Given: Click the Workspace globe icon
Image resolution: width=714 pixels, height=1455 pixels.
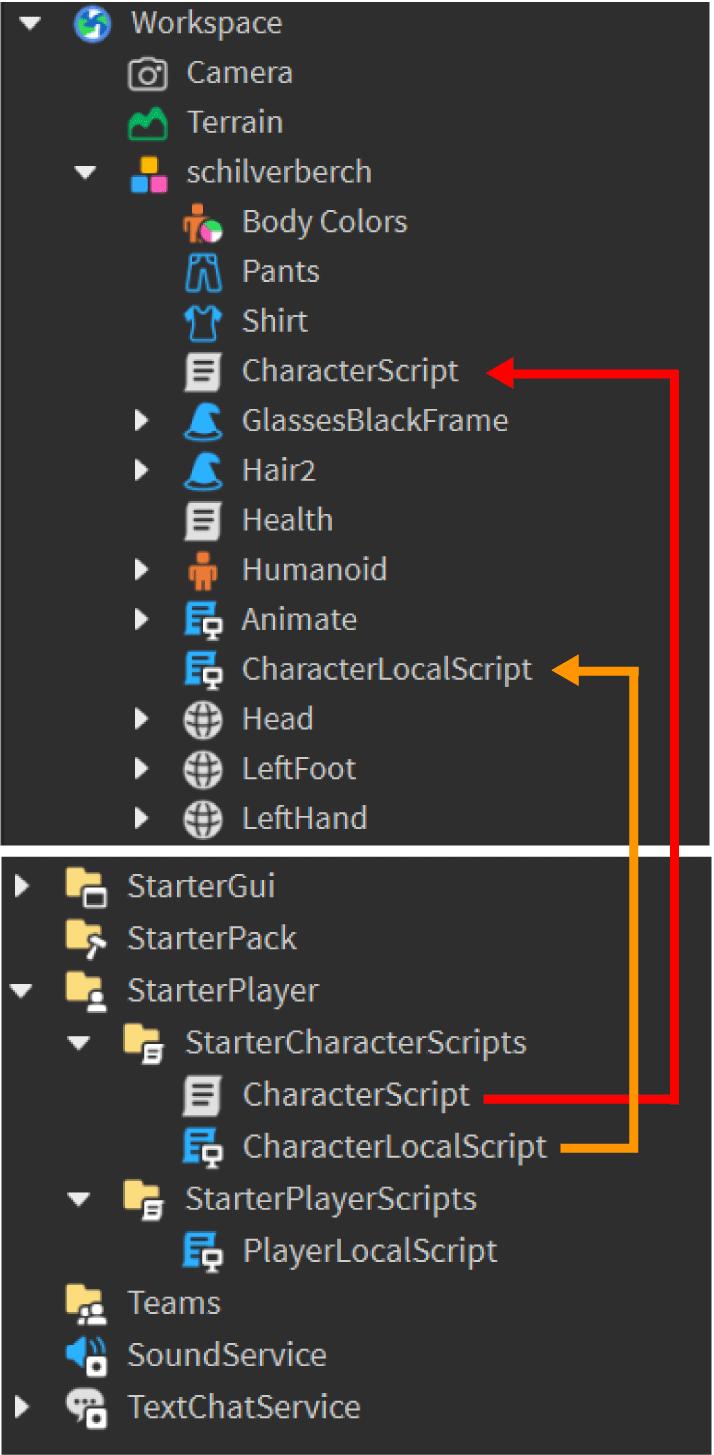Looking at the screenshot, I should pos(92,23).
